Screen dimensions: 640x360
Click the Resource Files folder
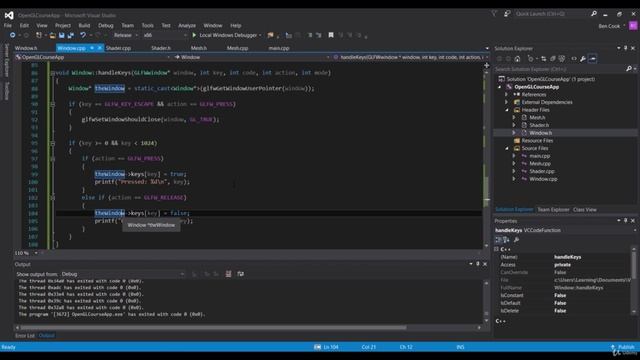coord(537,140)
